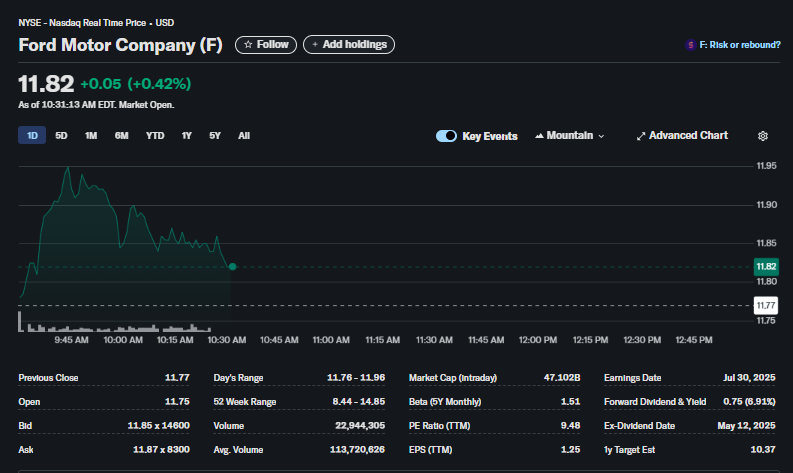This screenshot has height=473, width=793.
Task: Click Volume value 22,944,305
Action: tap(360, 425)
